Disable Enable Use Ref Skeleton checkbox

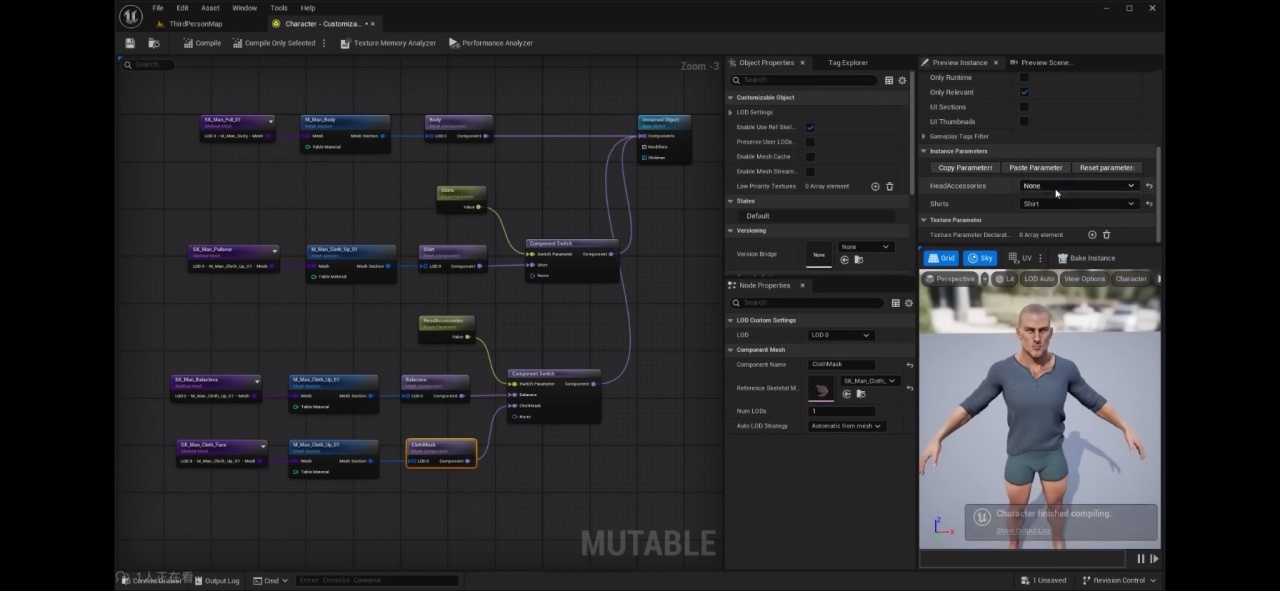(x=810, y=127)
